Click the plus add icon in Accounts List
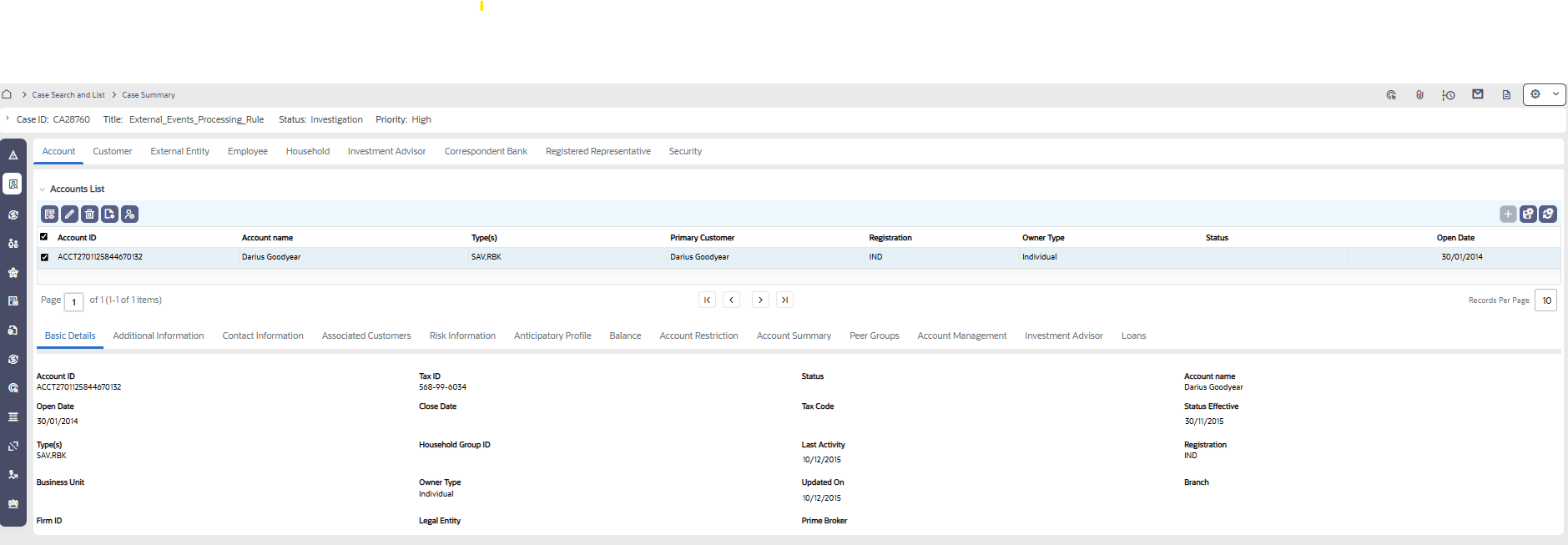 1508,214
